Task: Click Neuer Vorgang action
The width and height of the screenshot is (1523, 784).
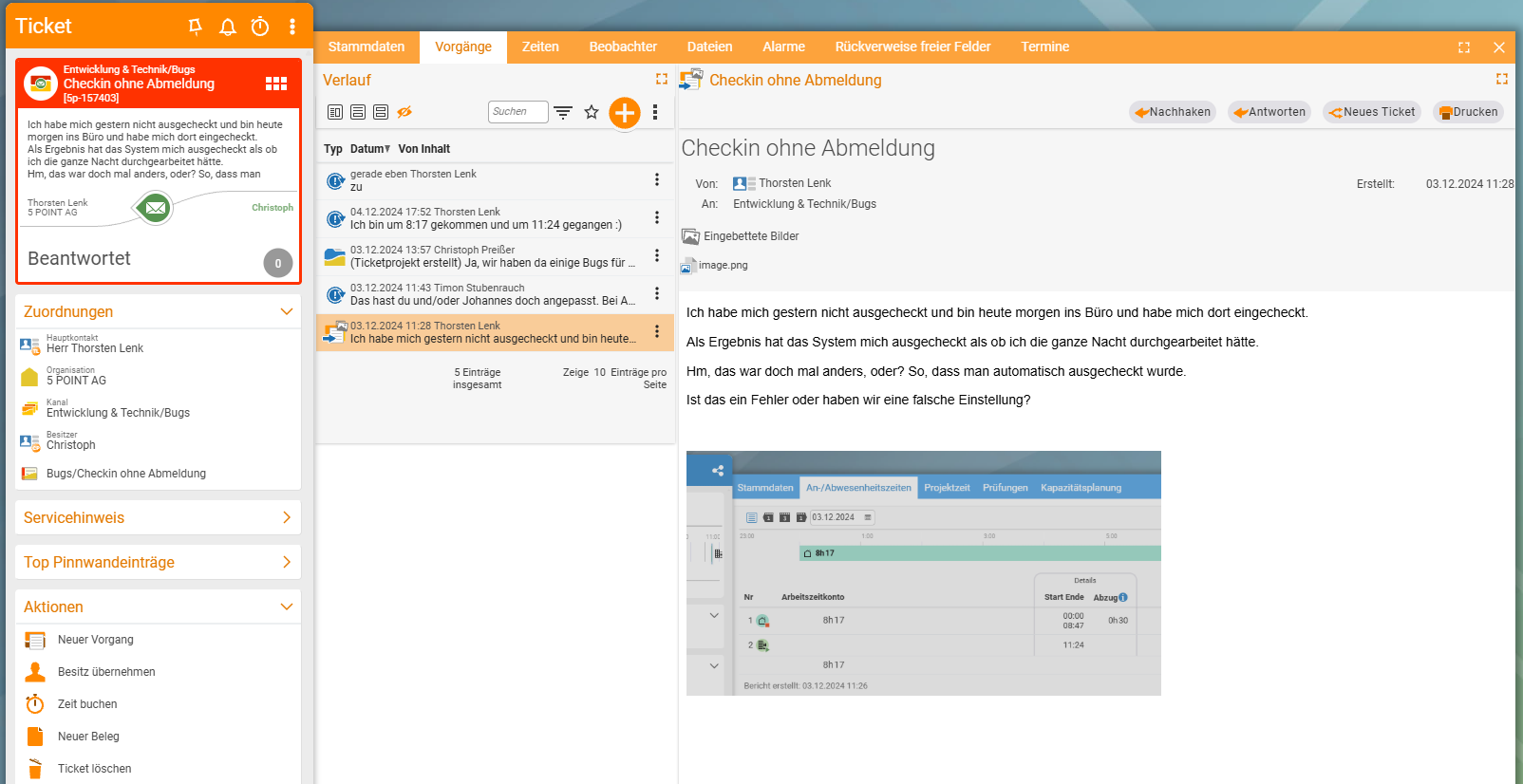Action: tap(96, 640)
